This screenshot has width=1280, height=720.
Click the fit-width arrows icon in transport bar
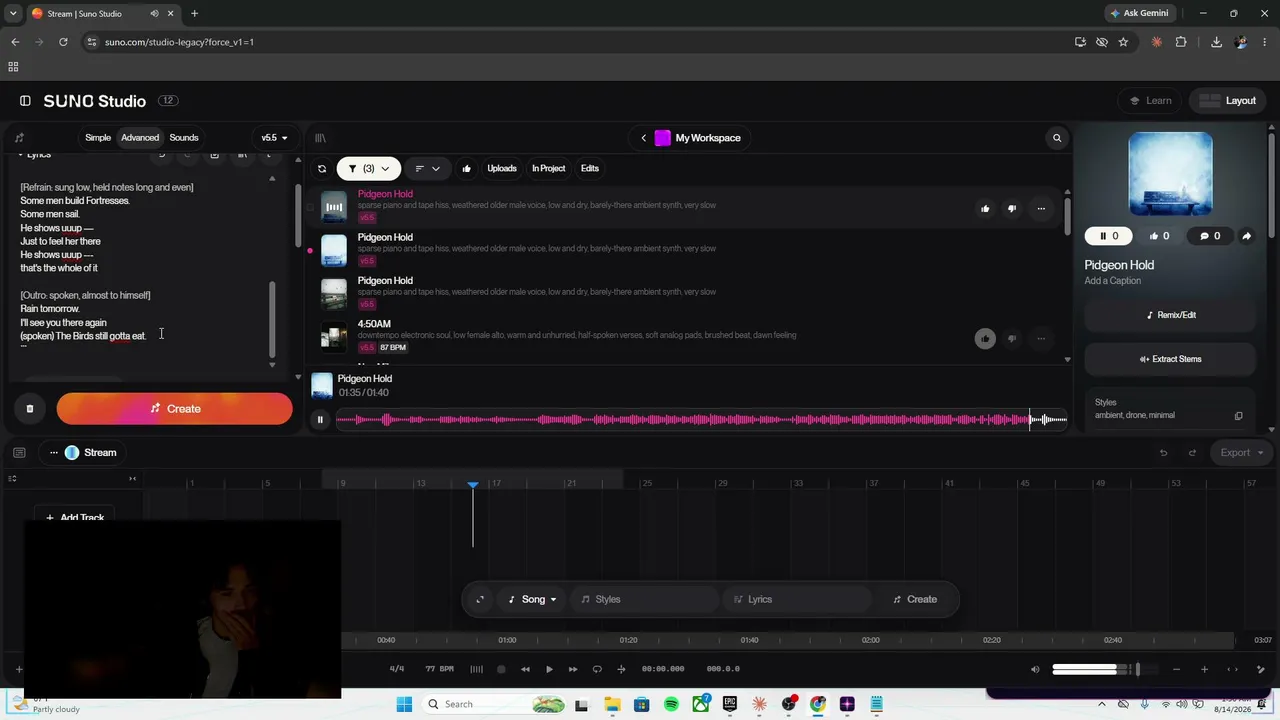(x=1232, y=669)
